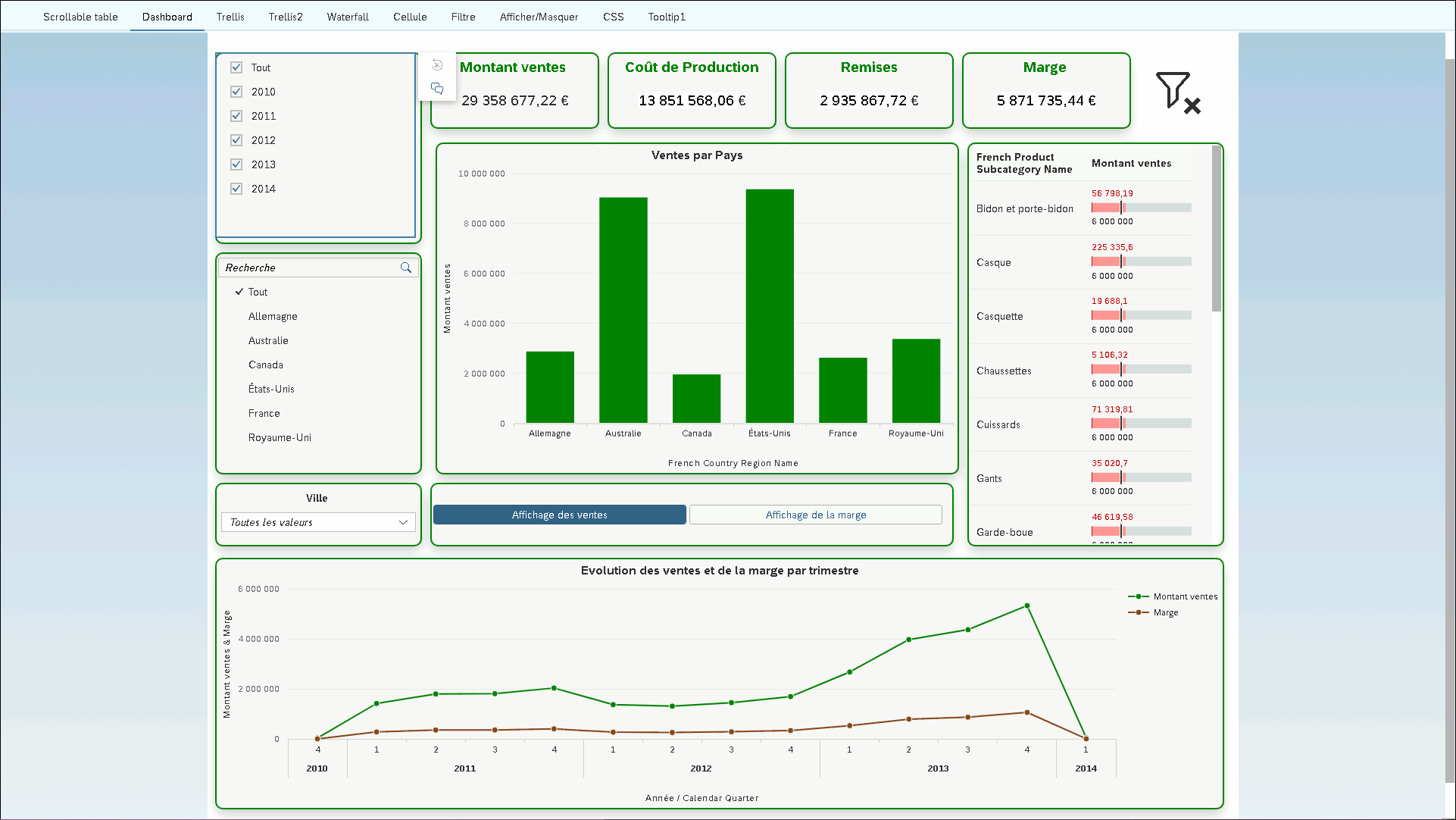Open the Afficher/Masquer tab
The image size is (1456, 820).
point(539,17)
